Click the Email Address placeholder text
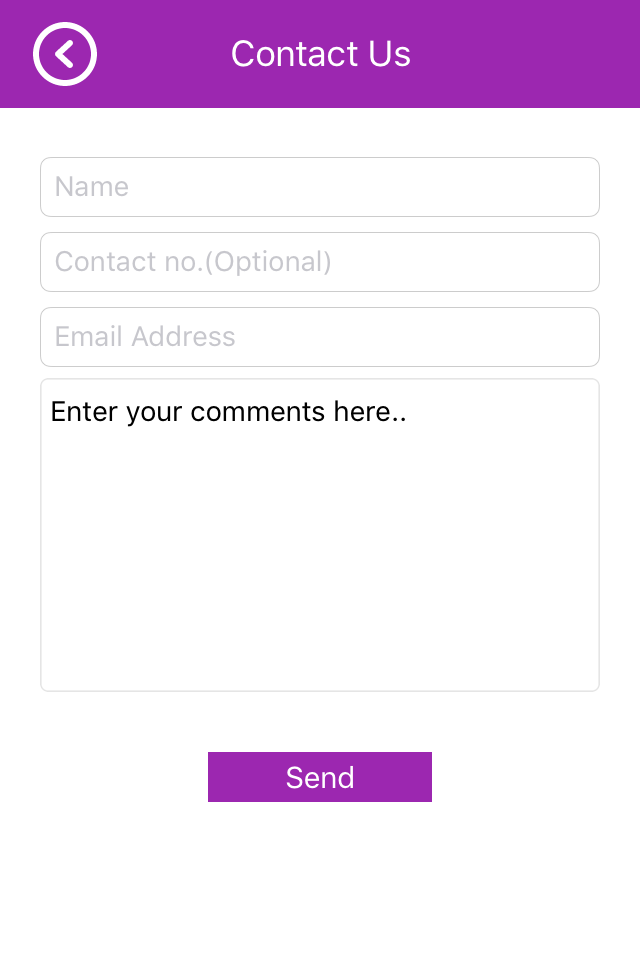 tap(145, 337)
